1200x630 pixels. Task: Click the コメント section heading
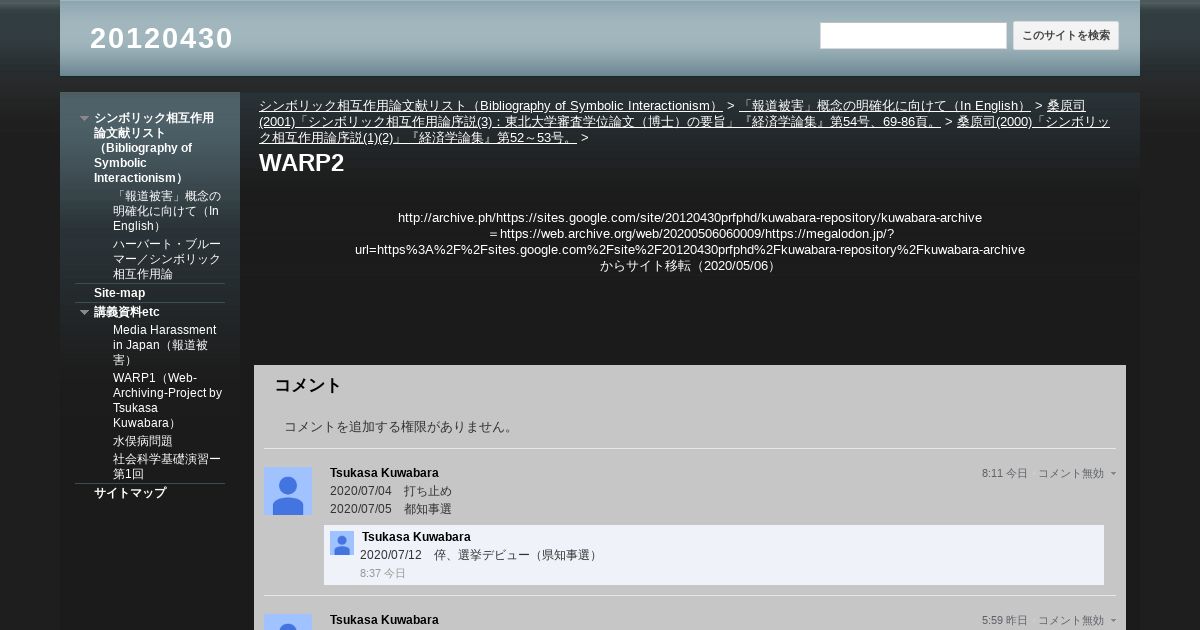point(308,385)
